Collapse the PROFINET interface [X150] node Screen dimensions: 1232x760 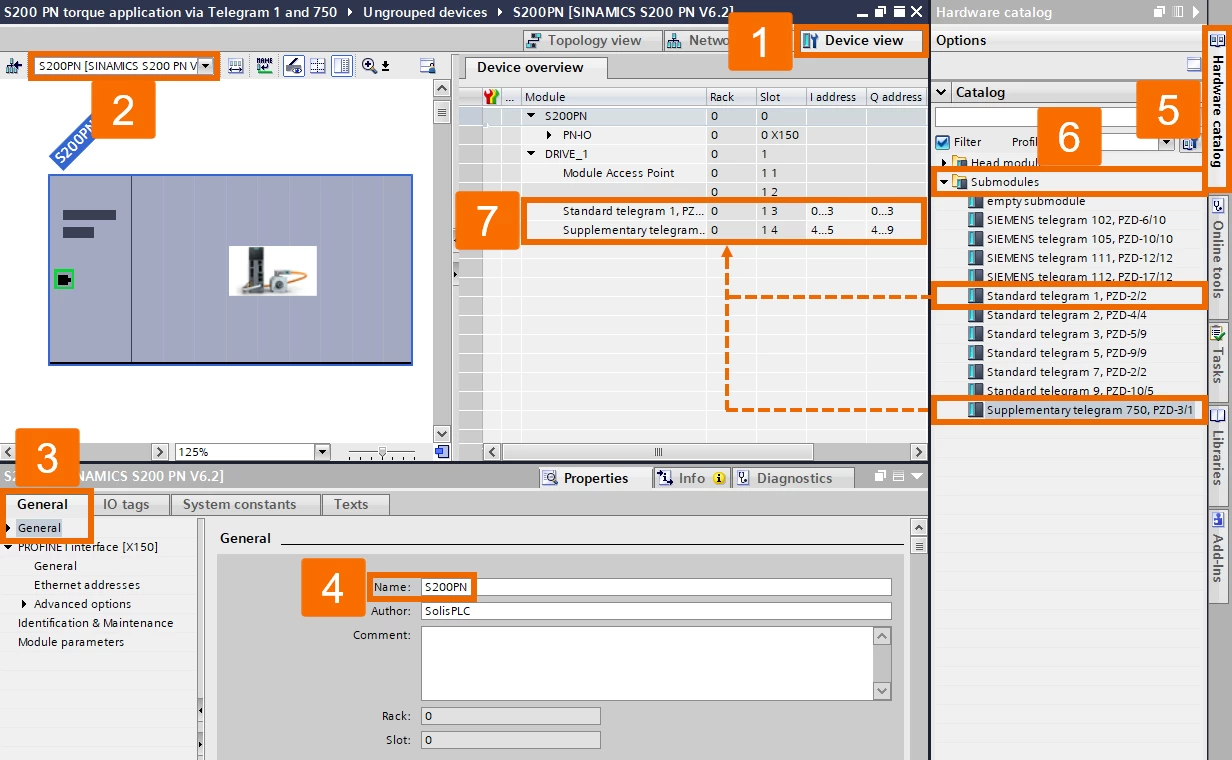tap(9, 547)
